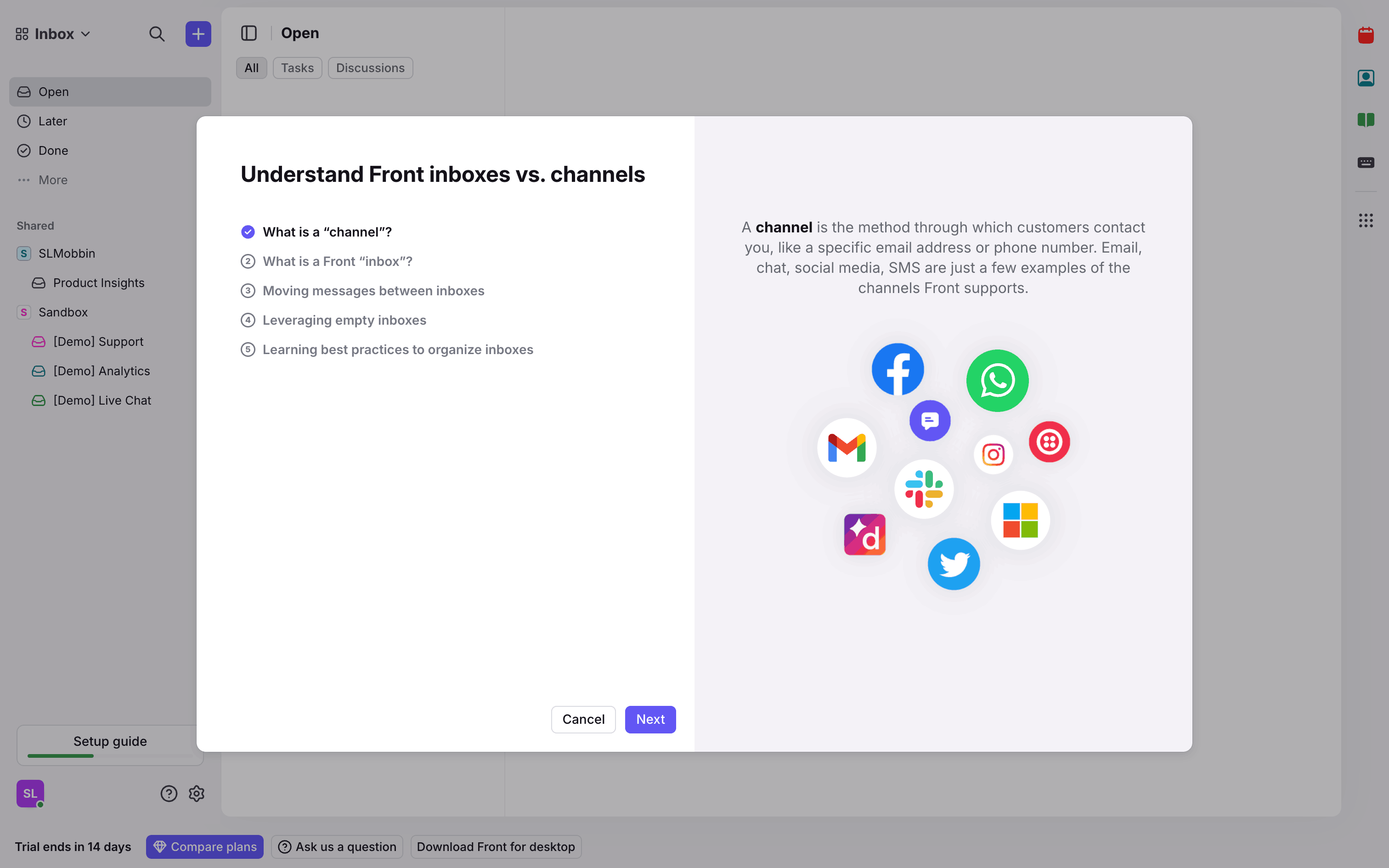Expand More items in the sidebar
The width and height of the screenshot is (1389, 868).
[52, 180]
